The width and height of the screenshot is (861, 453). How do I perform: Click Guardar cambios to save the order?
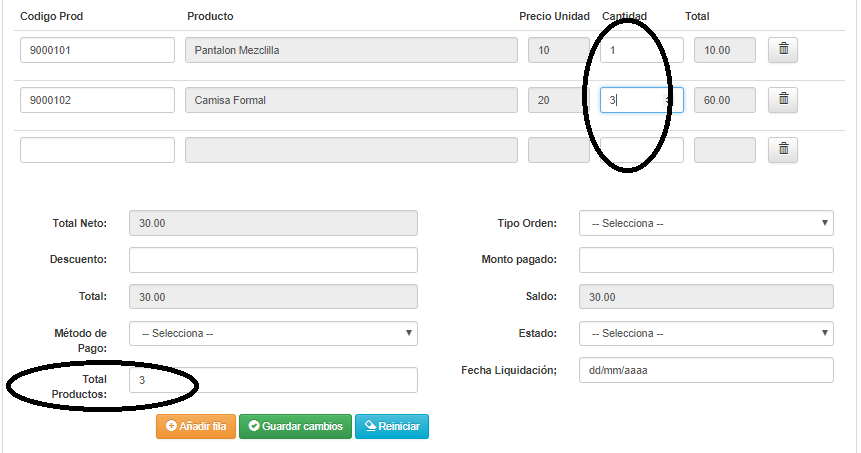click(x=295, y=426)
